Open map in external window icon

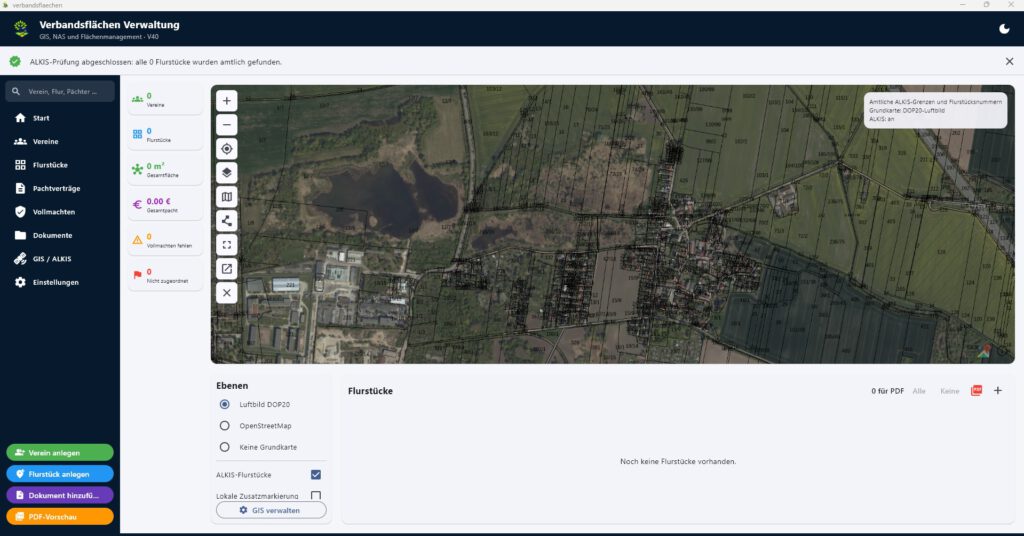pyautogui.click(x=227, y=268)
